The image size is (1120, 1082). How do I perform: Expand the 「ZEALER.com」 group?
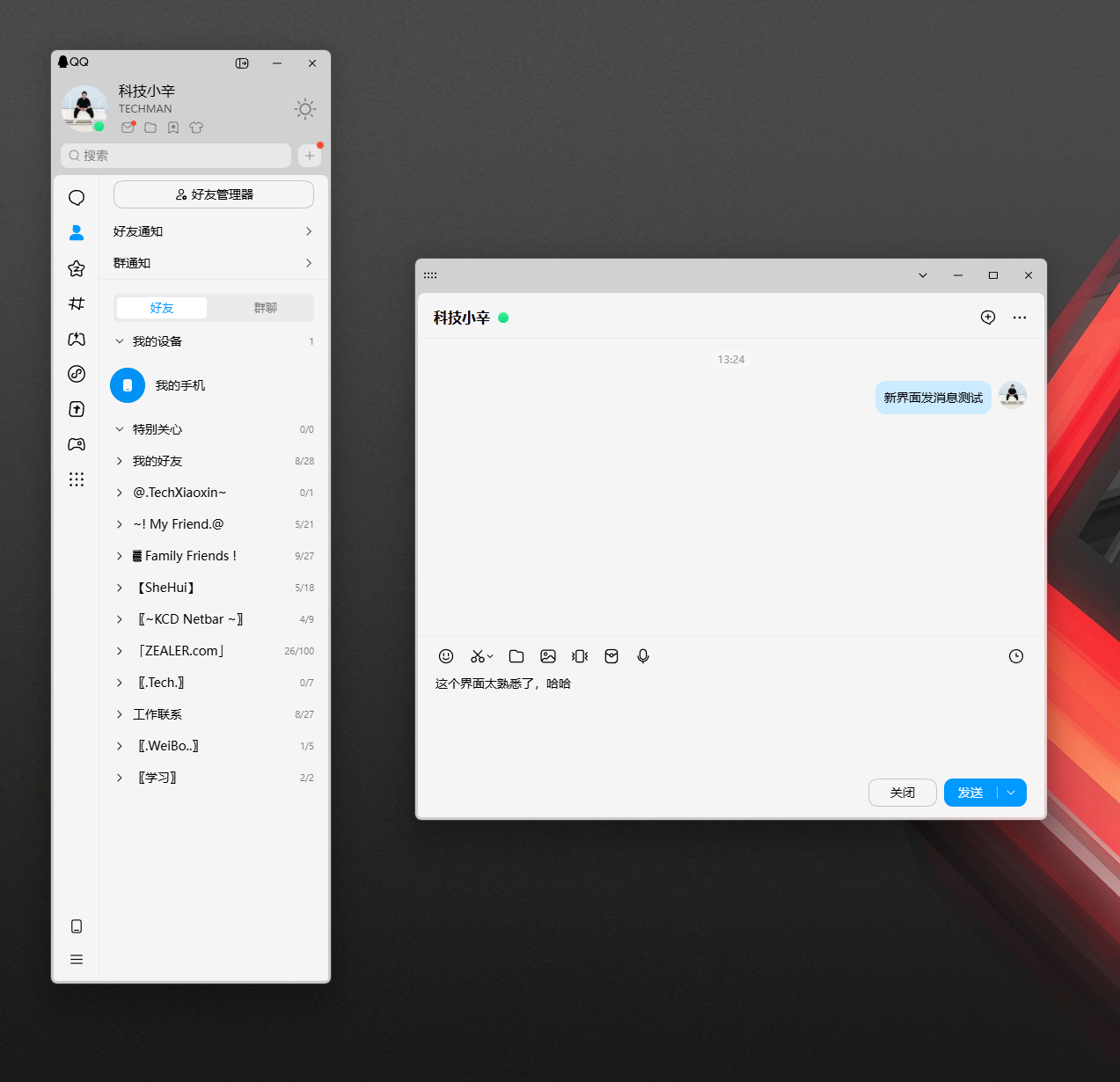coord(120,651)
